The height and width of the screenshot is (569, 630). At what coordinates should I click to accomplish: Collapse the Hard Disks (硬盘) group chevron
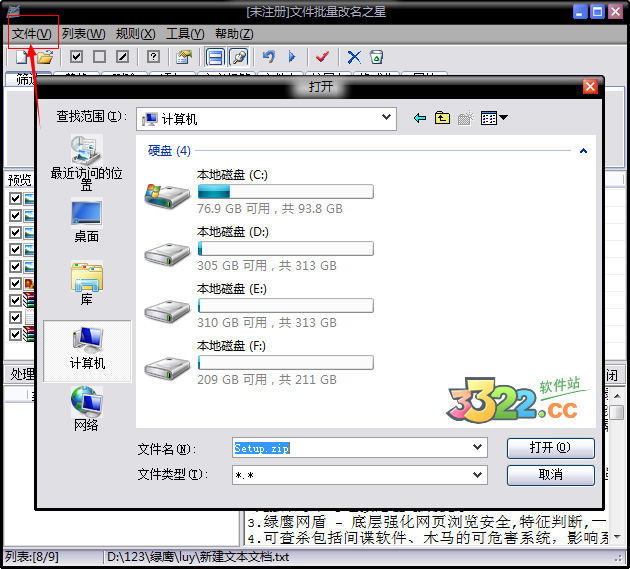click(583, 151)
